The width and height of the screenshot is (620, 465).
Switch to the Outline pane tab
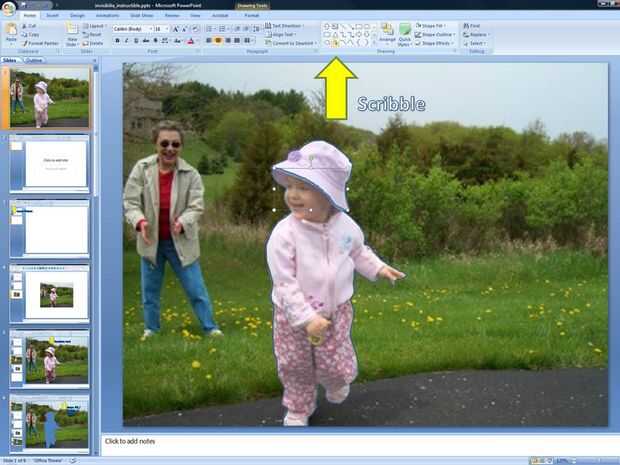pyautogui.click(x=33, y=60)
